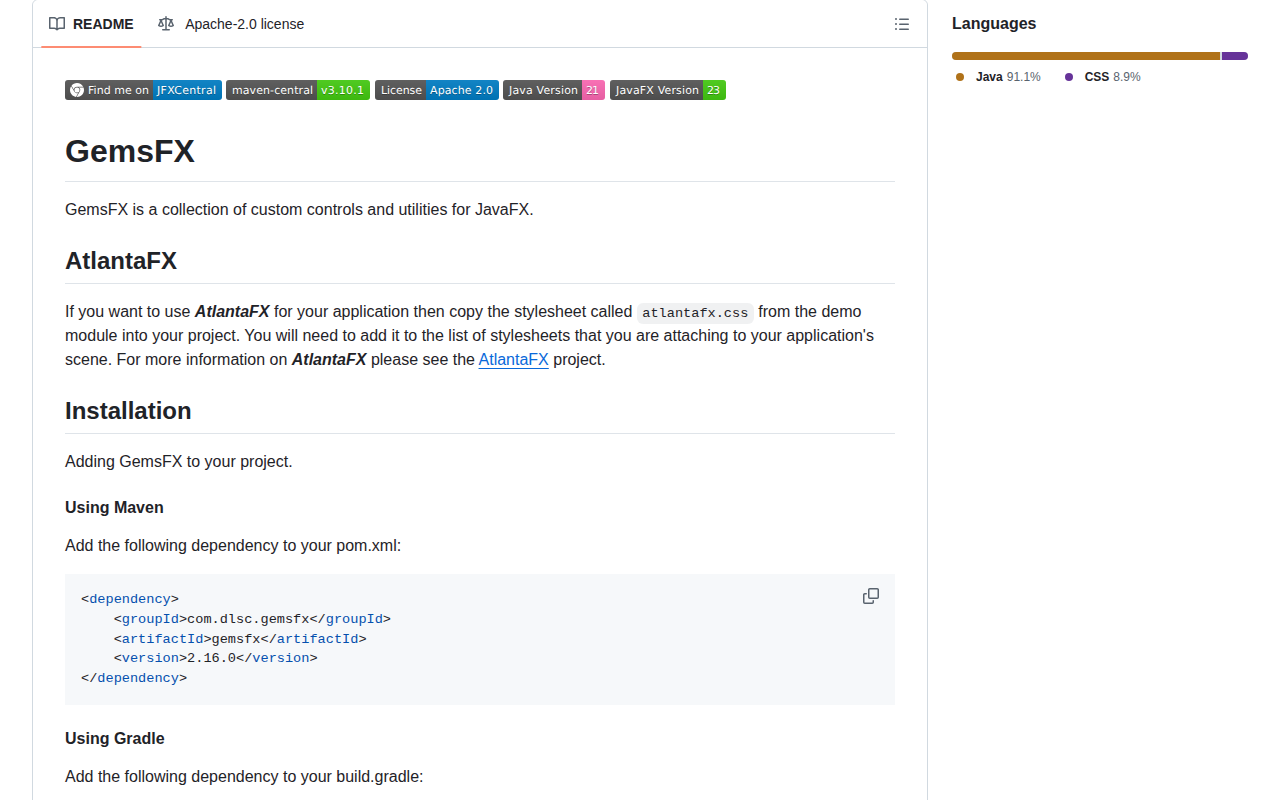1280x800 pixels.
Task: Open the AtlantaFX project link
Action: point(513,359)
